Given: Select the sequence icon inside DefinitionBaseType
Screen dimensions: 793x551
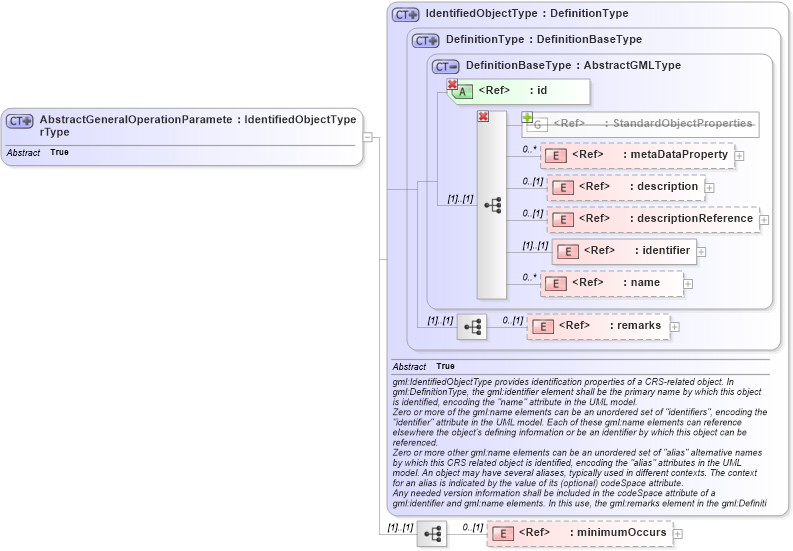Looking at the screenshot, I should tap(492, 205).
